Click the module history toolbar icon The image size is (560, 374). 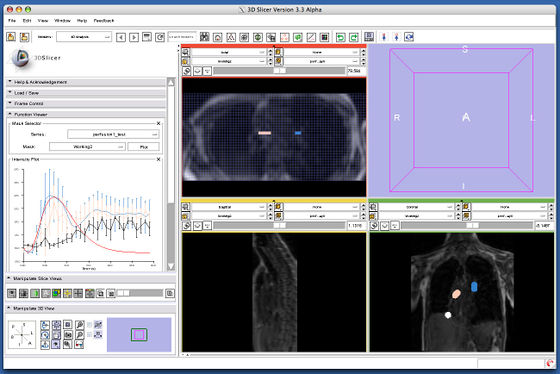coord(147,37)
